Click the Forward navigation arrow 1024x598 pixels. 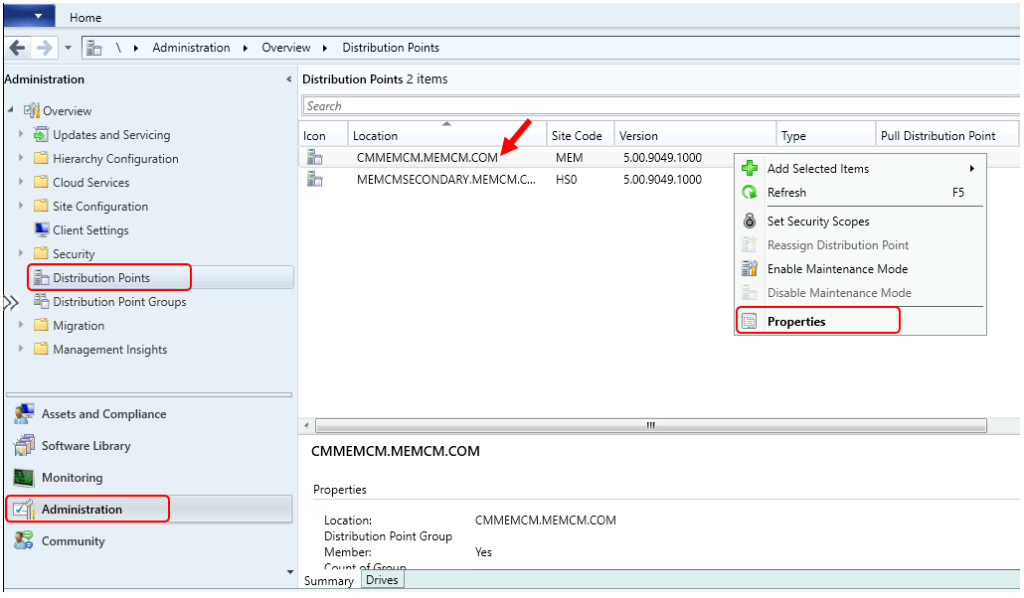tap(44, 48)
